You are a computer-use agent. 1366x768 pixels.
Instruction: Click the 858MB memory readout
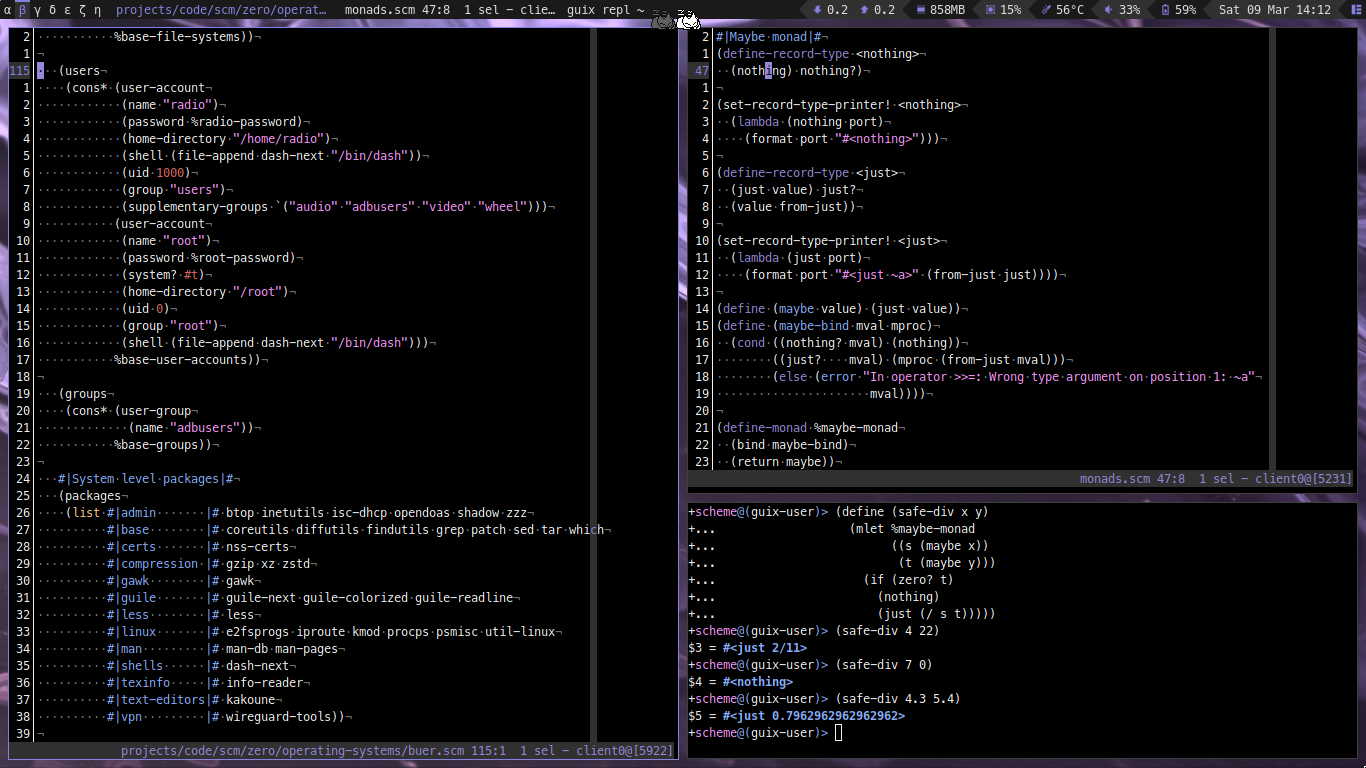948,10
